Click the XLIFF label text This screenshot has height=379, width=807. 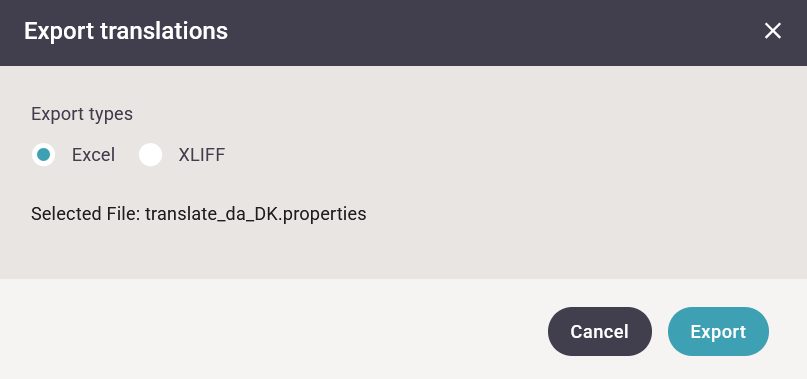pyautogui.click(x=202, y=154)
